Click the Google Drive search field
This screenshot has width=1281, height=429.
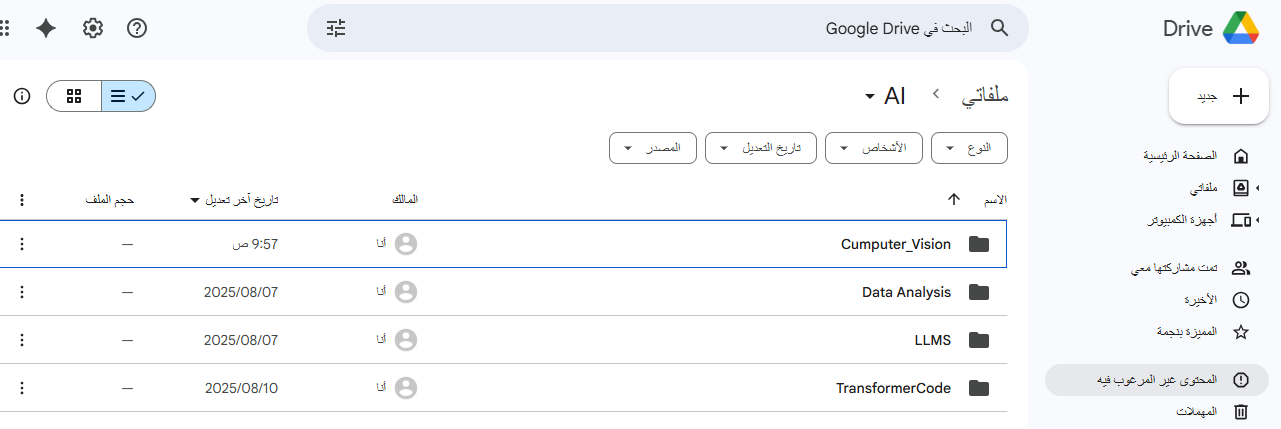(x=667, y=28)
